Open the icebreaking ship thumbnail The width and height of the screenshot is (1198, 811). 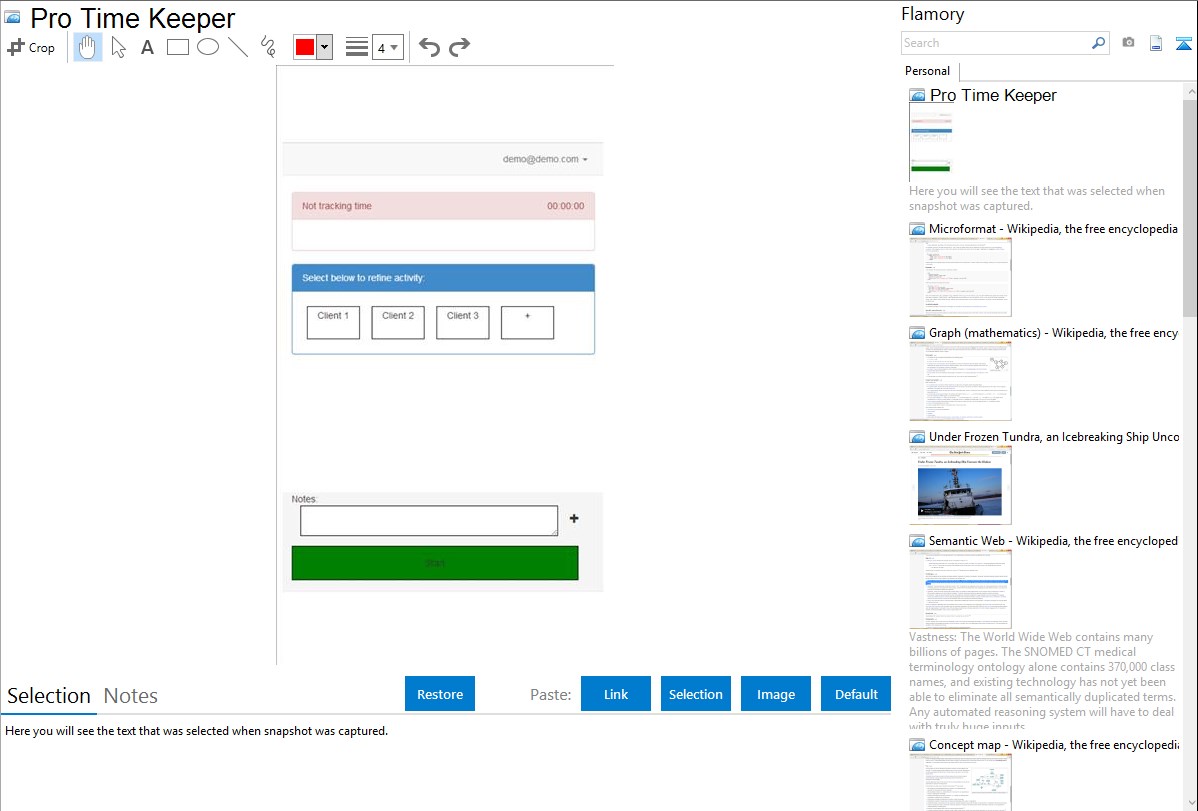(960, 485)
